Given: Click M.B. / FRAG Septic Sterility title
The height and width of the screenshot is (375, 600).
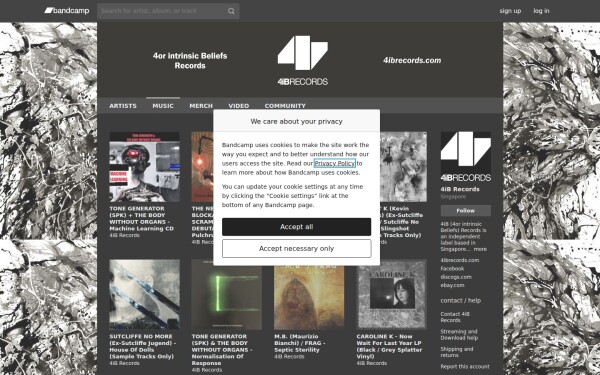Looking at the screenshot, I should (300, 343).
